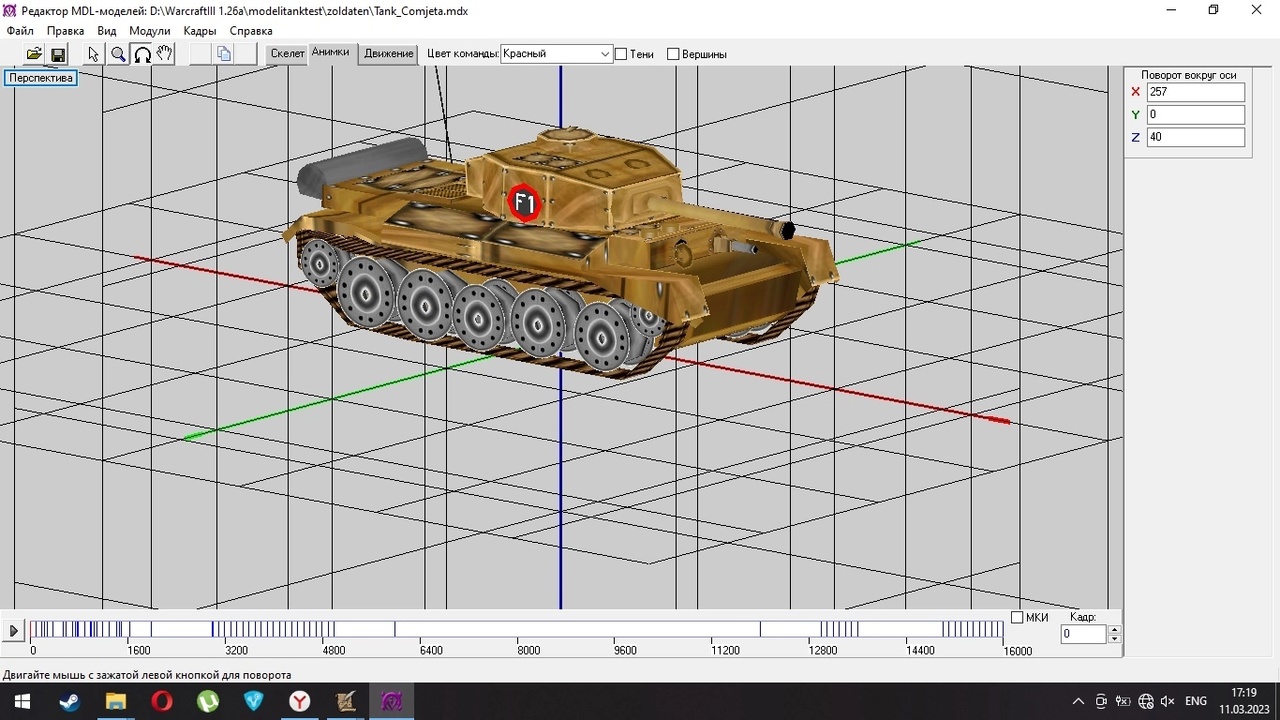Click the Кадр frame number field
Screen dimensions: 1280x720
[1084, 634]
